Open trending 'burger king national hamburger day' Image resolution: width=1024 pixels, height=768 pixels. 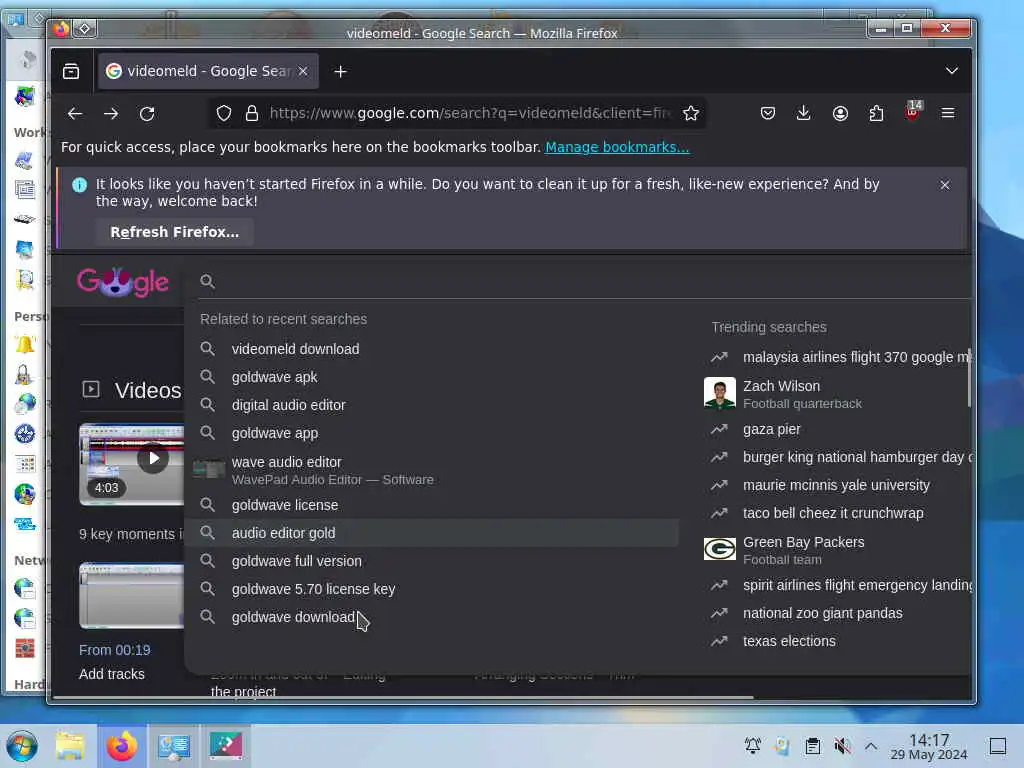(x=839, y=457)
